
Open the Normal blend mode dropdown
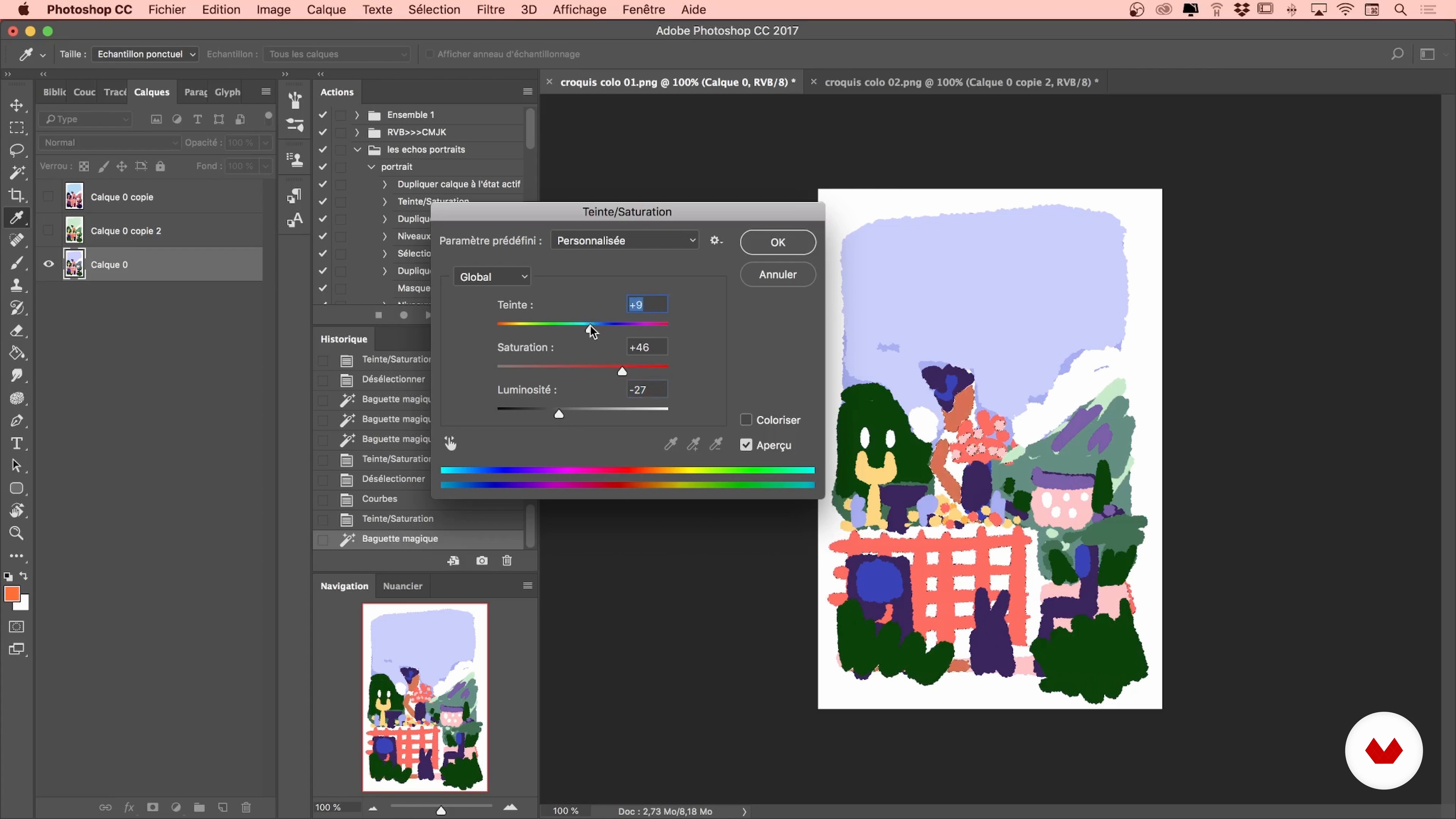click(x=110, y=143)
